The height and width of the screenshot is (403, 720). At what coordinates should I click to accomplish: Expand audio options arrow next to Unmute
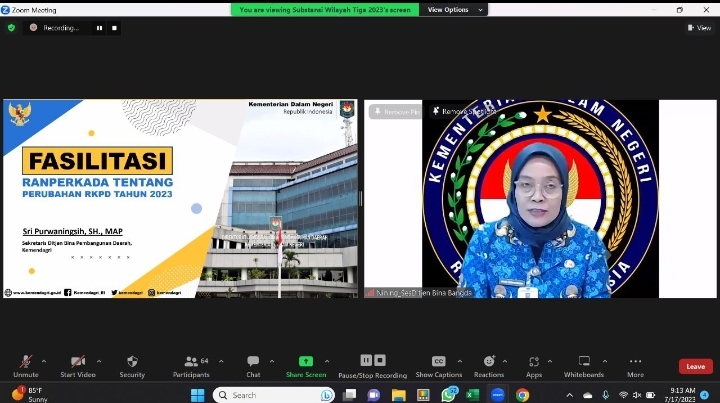43,358
